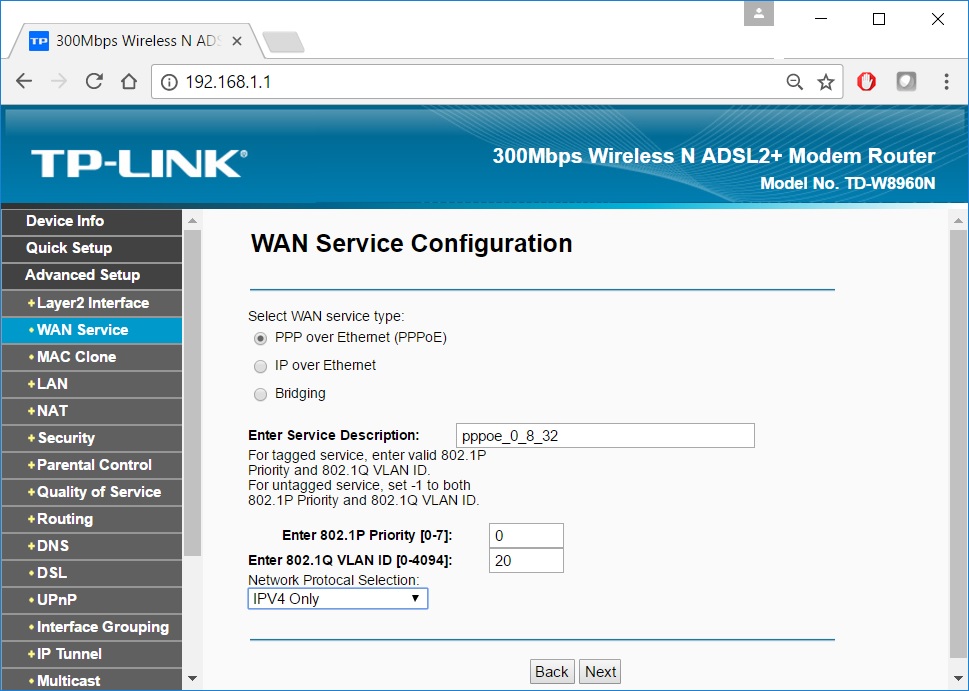Screen dimensions: 969x691
Task: Open Device Info page
Action: point(91,221)
